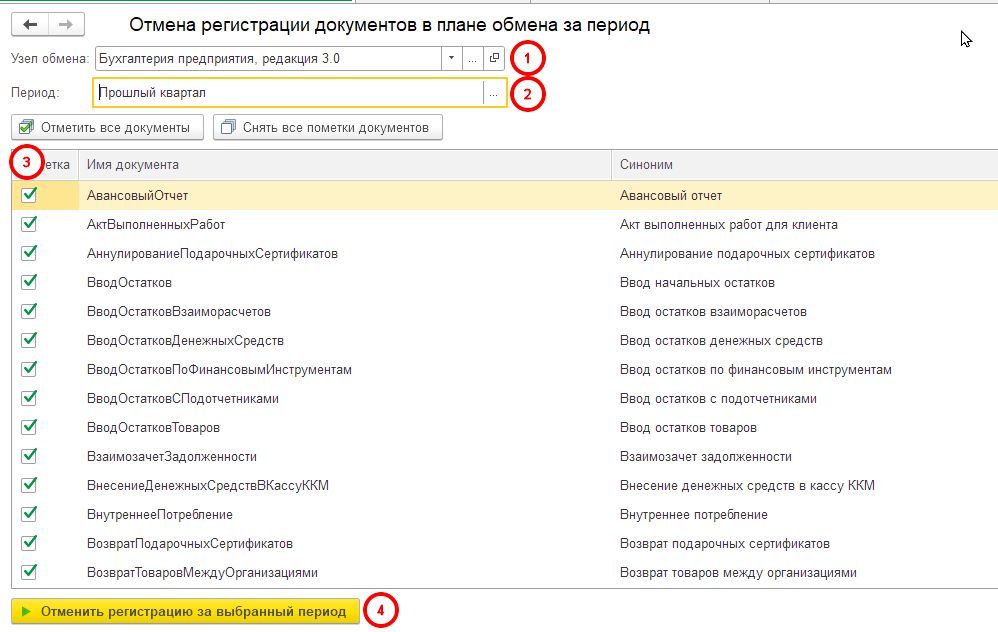Toggle the ВводОстатковТоваров checkbox
This screenshot has height=632, width=998.
pyautogui.click(x=29, y=427)
